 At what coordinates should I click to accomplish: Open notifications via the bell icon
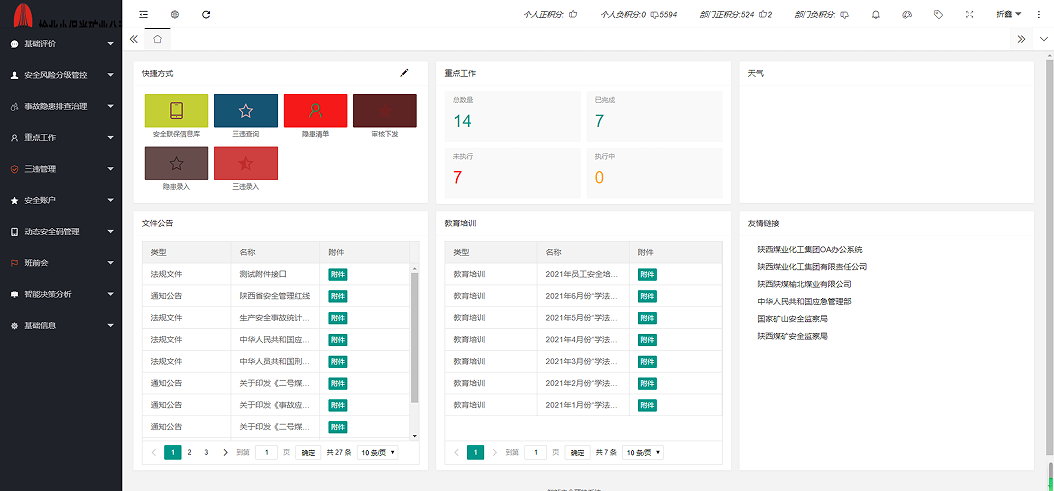(x=876, y=14)
